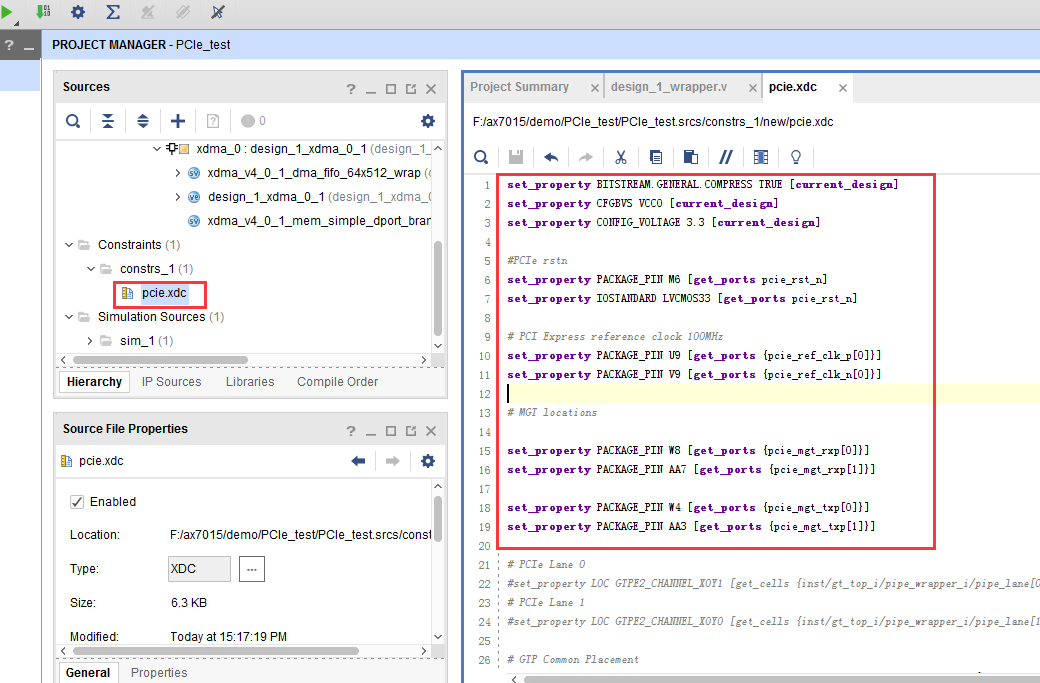Screen dimensions: 1040x683
Task: Run synthesis with the green play icon
Action: [7, 11]
